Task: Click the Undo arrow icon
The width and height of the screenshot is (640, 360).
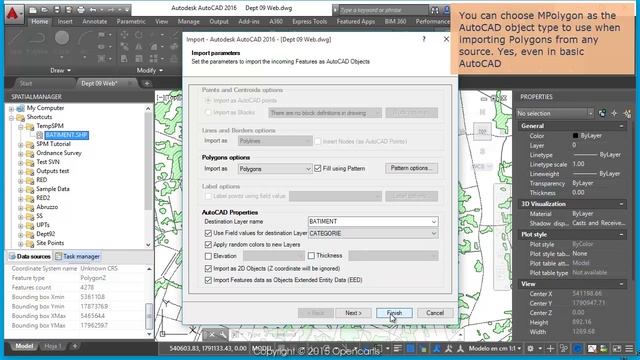Action: point(93,9)
